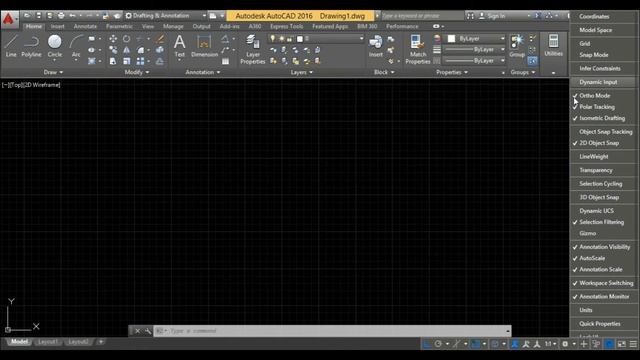Click the Open file icon in quick access toolbar

coord(27,16)
